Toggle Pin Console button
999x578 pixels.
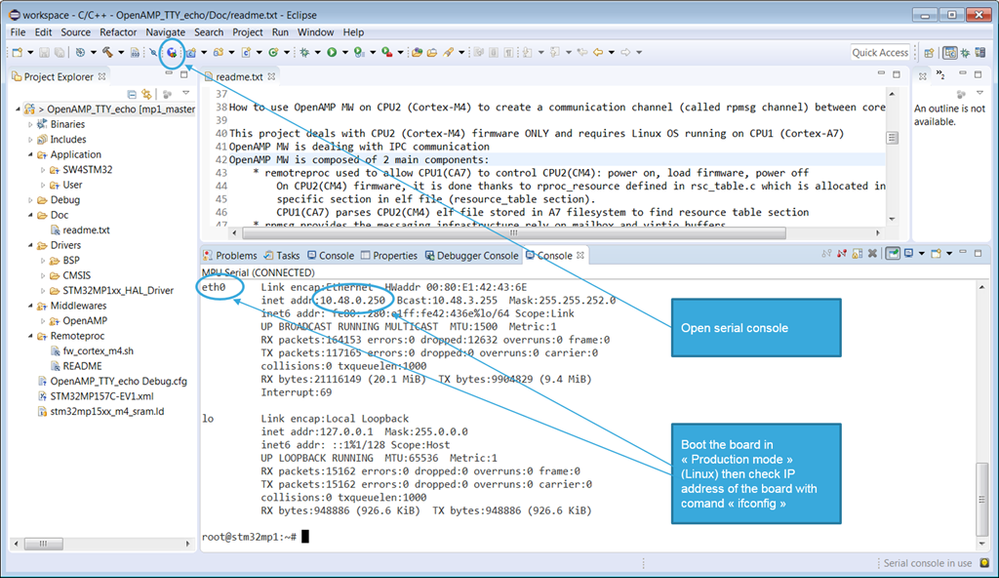(893, 254)
